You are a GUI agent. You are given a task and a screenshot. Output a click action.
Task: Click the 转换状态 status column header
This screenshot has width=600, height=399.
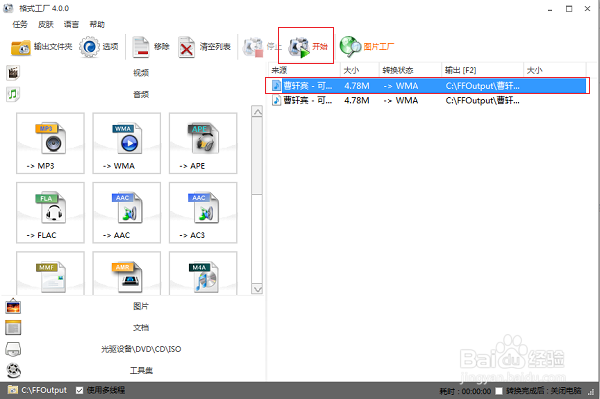[410, 70]
